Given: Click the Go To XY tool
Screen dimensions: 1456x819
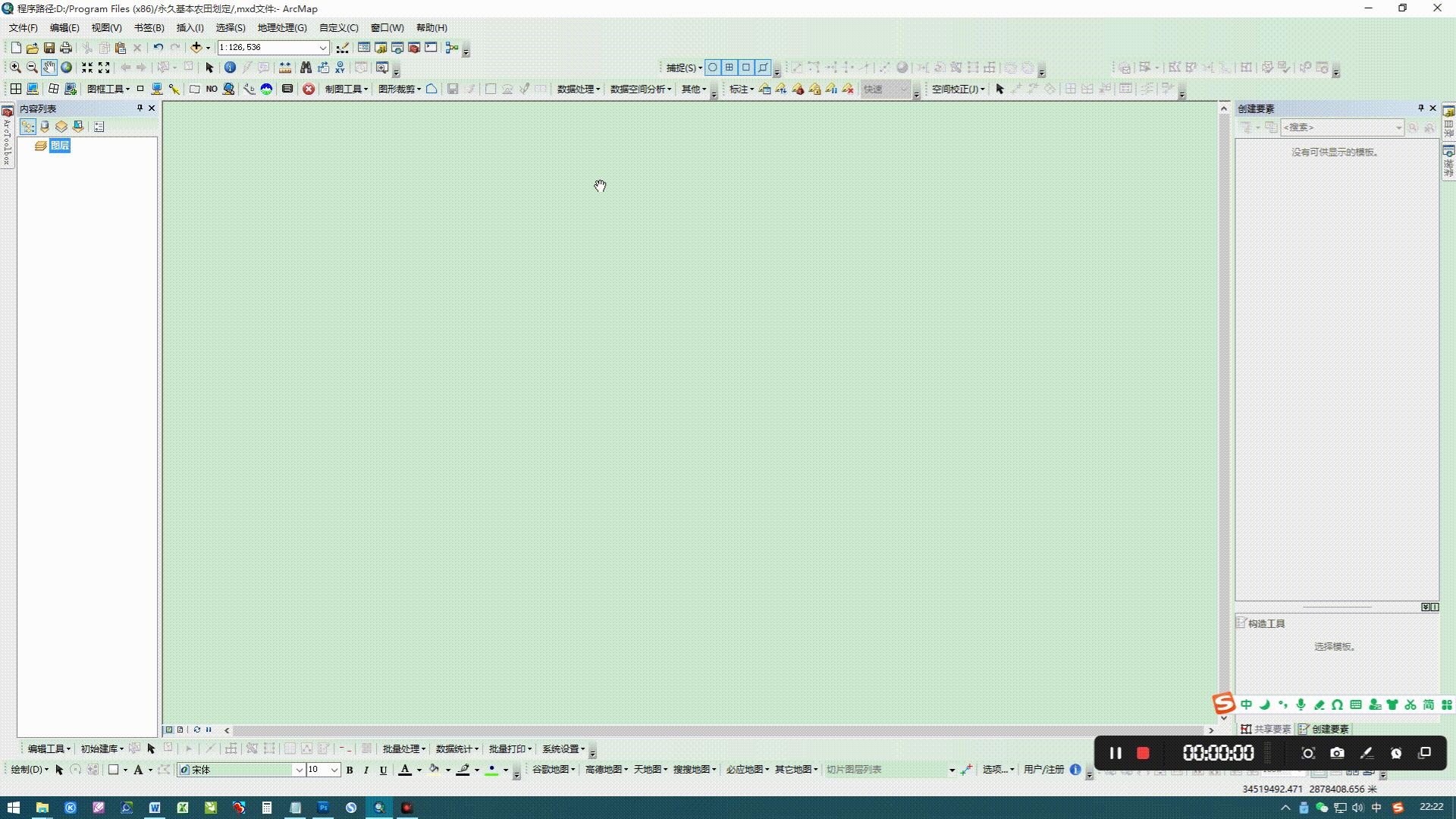Looking at the screenshot, I should pos(339,67).
